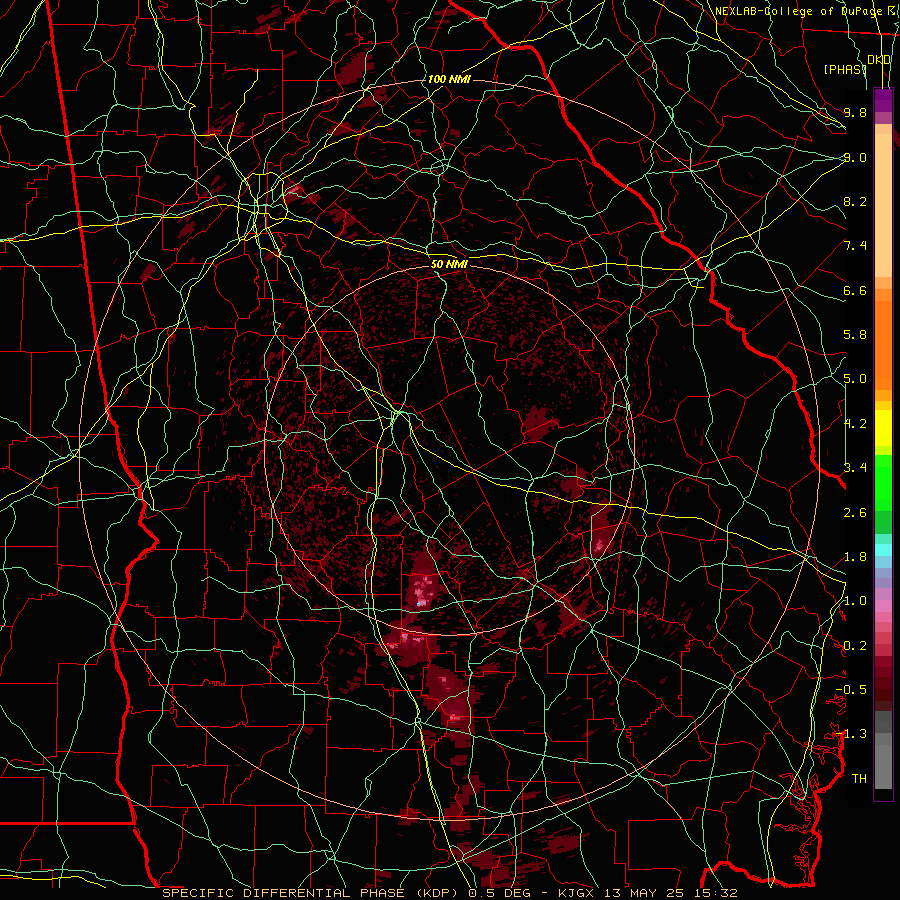The width and height of the screenshot is (900, 900).
Task: Click the 9.0 value on the color scale
Action: [855, 157]
